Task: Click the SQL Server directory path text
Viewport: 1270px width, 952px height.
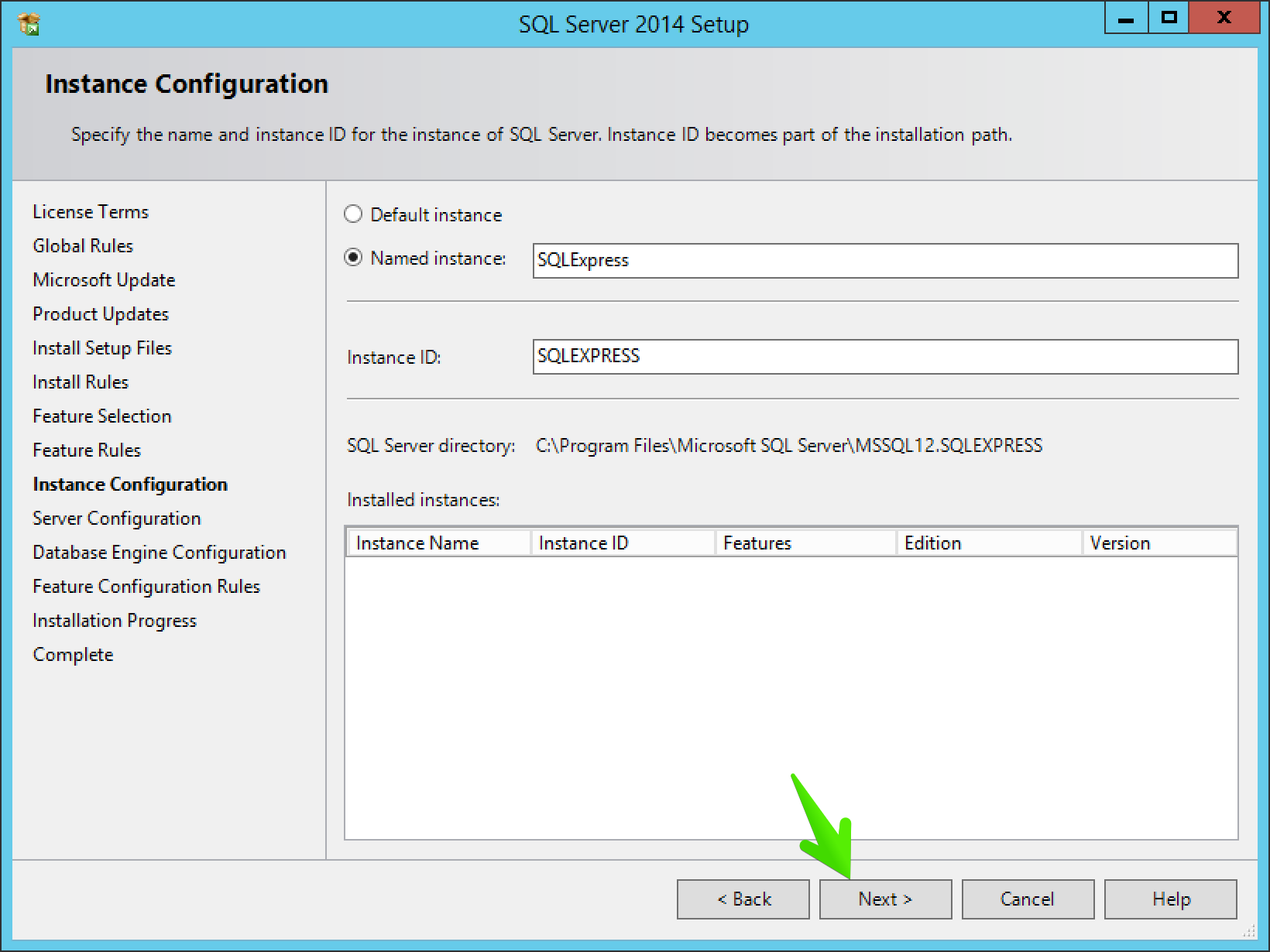Action: click(789, 446)
